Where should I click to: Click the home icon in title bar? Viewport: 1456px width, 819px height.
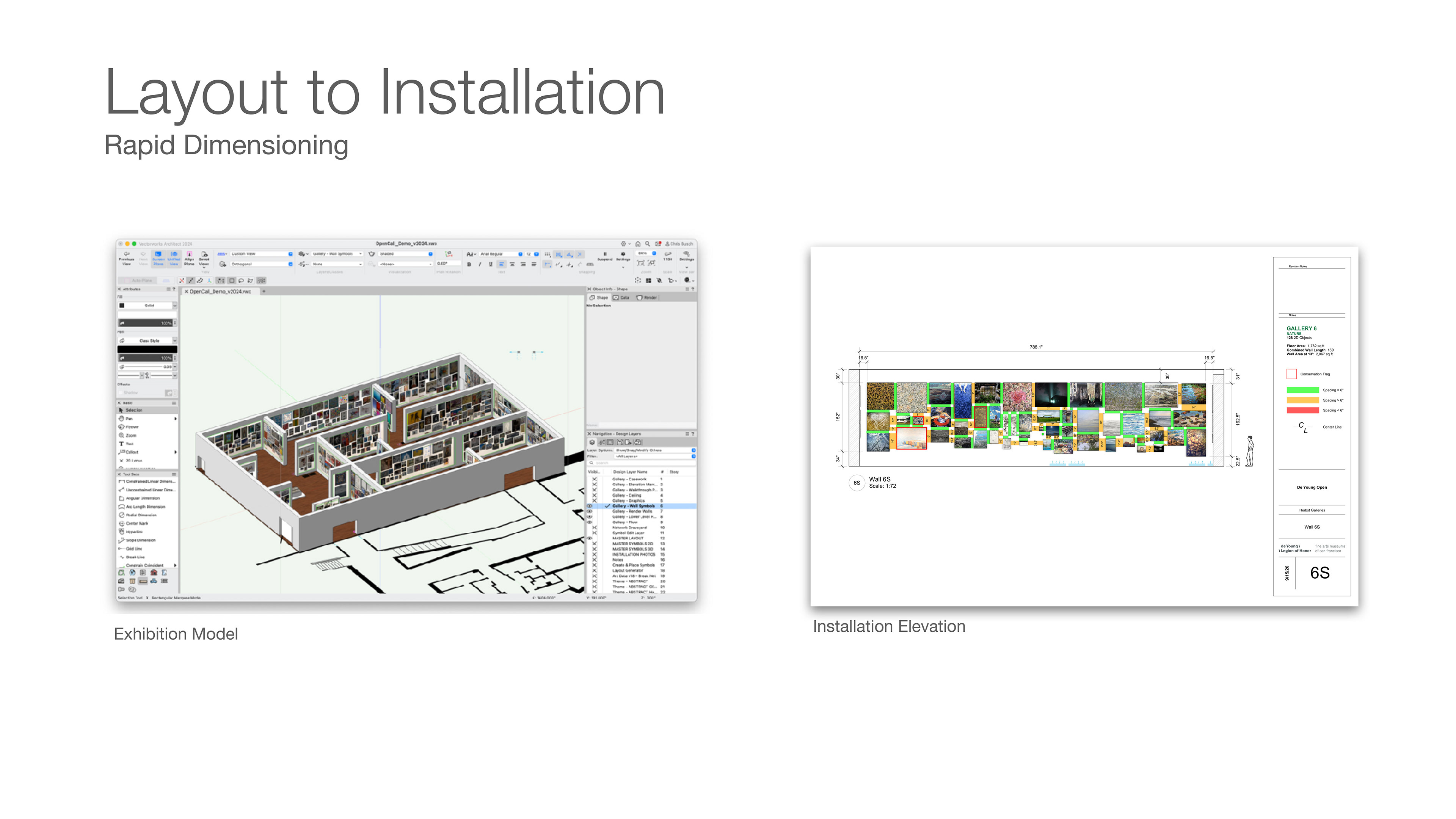pyautogui.click(x=637, y=244)
